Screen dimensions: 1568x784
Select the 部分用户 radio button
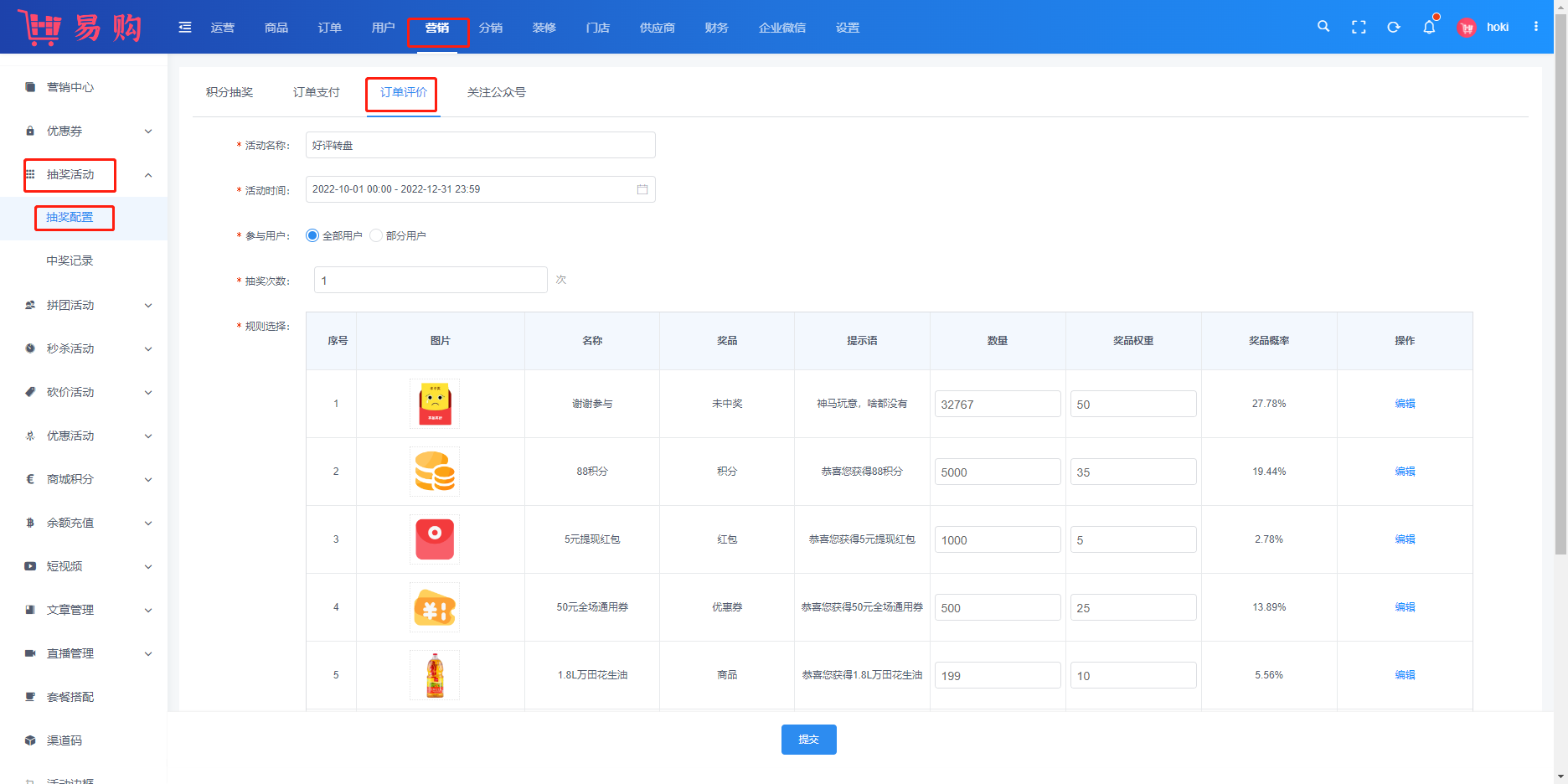(376, 235)
